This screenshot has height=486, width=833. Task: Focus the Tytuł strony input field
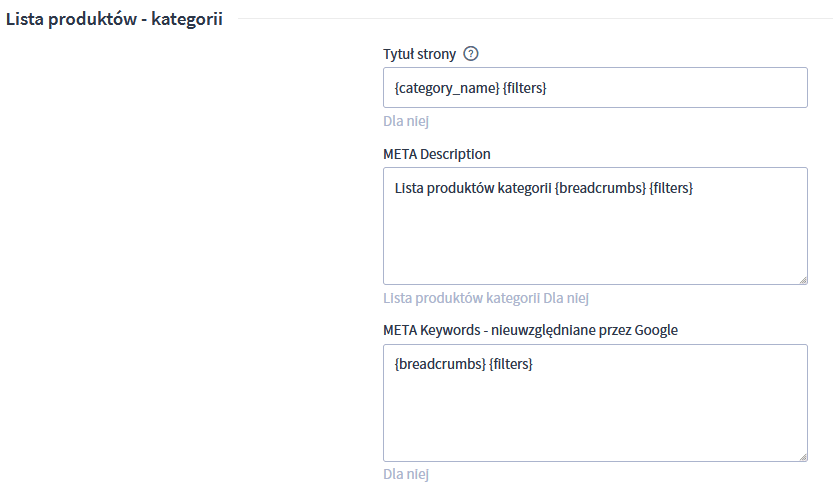click(x=595, y=88)
